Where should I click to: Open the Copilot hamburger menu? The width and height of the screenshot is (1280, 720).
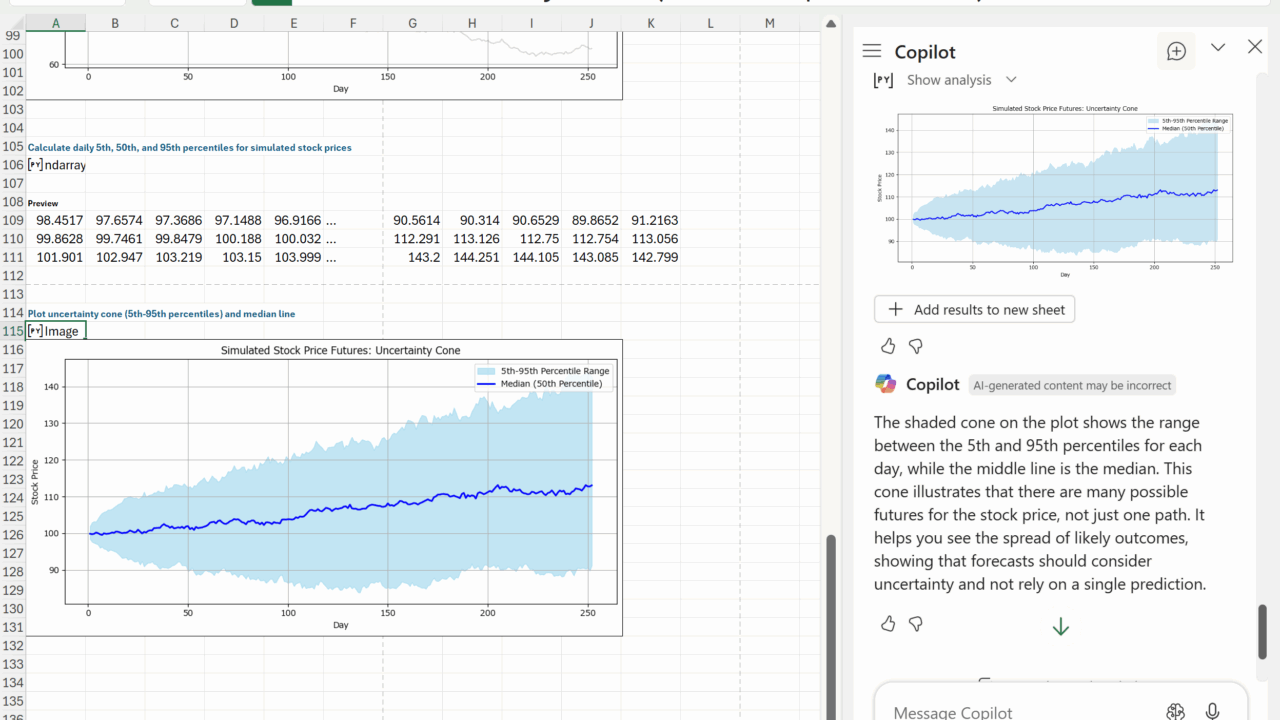pyautogui.click(x=872, y=51)
